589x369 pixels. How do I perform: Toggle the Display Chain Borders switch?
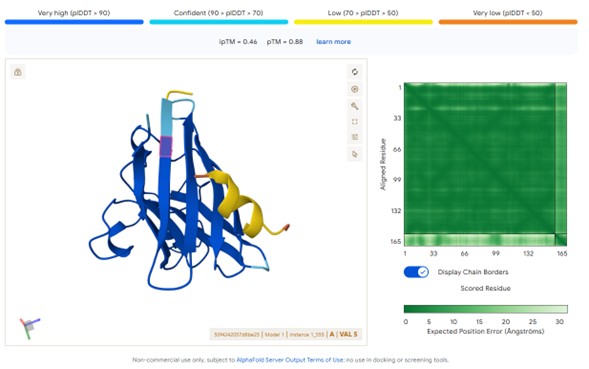click(x=416, y=272)
